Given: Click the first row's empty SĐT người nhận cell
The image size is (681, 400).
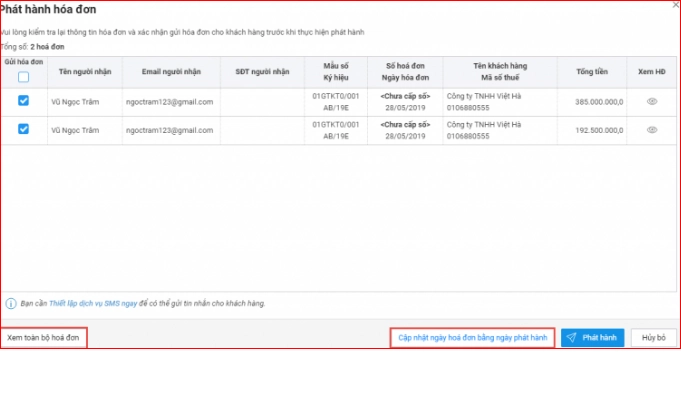Looking at the screenshot, I should pos(262,102).
